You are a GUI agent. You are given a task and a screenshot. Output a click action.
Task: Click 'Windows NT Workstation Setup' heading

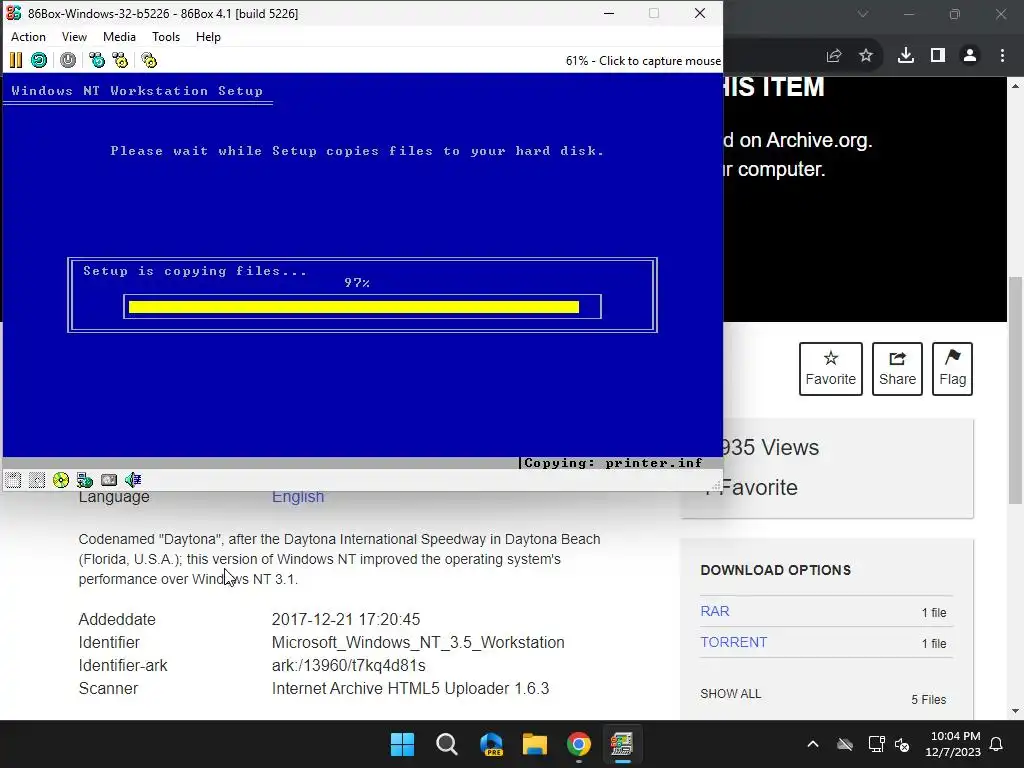tap(137, 91)
